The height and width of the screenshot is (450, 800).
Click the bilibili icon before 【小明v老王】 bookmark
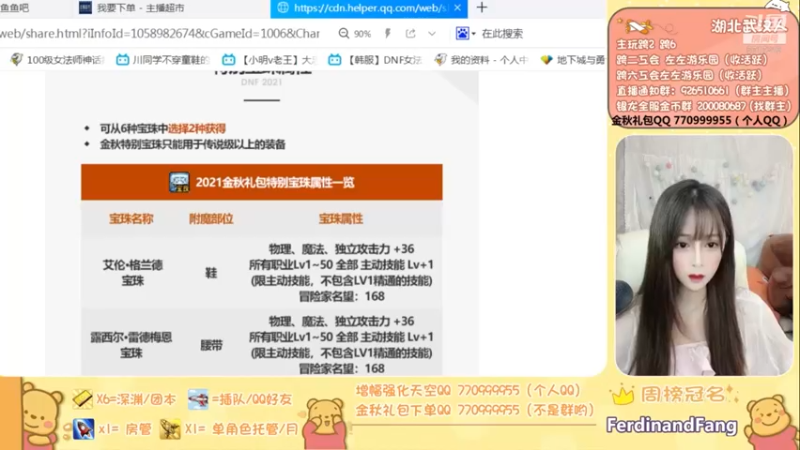point(229,60)
